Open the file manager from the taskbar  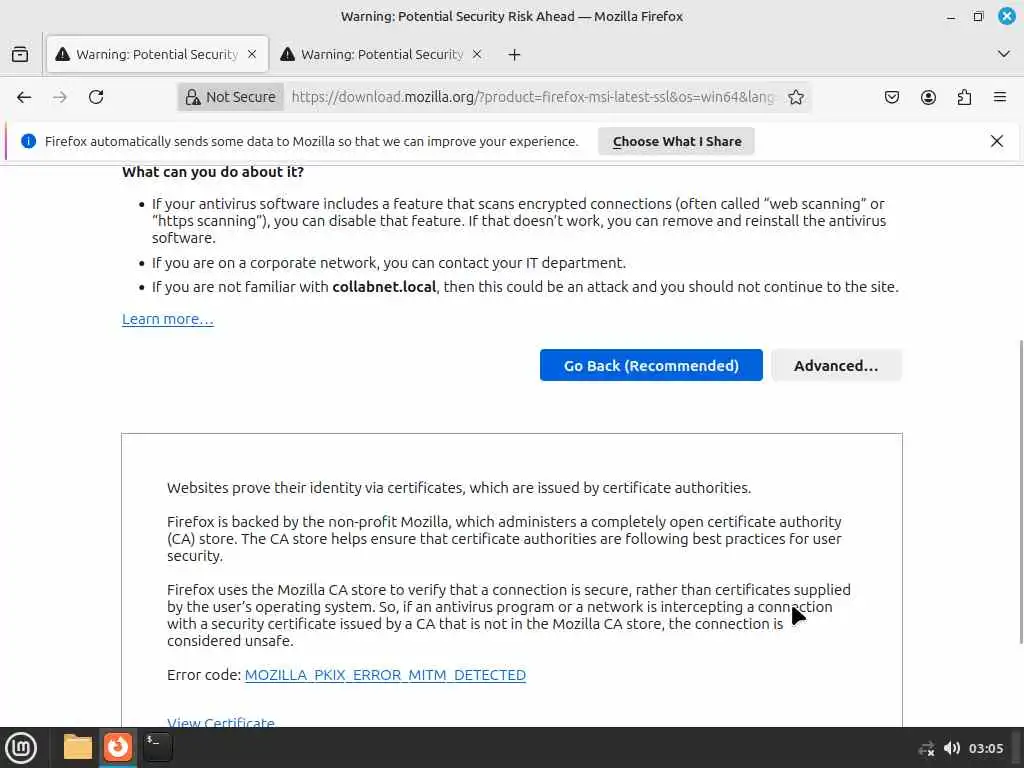78,747
